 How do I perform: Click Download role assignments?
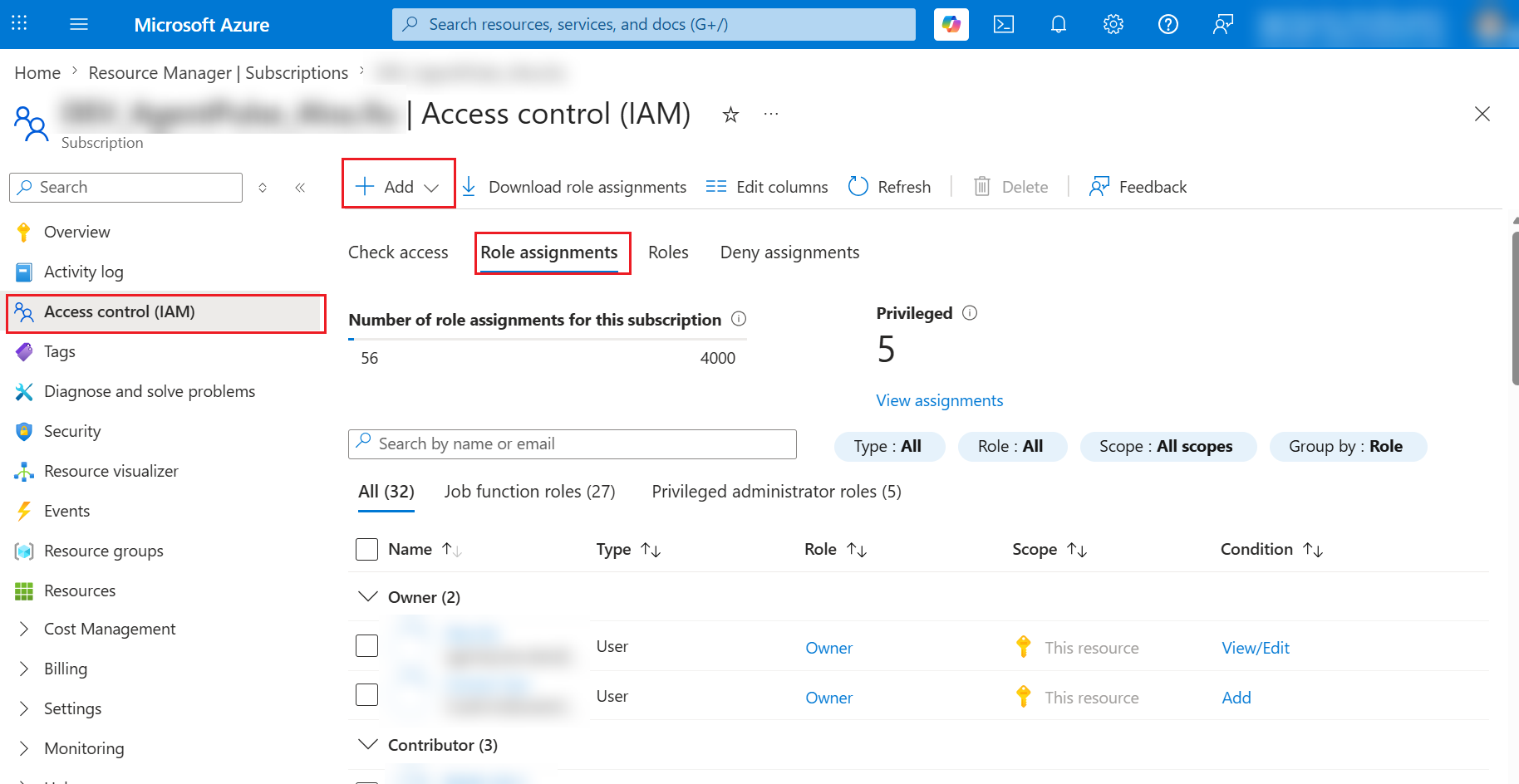click(x=574, y=187)
